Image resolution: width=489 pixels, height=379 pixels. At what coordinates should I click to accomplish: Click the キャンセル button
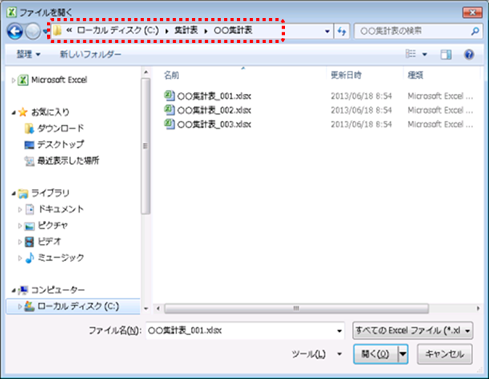pyautogui.click(x=445, y=354)
